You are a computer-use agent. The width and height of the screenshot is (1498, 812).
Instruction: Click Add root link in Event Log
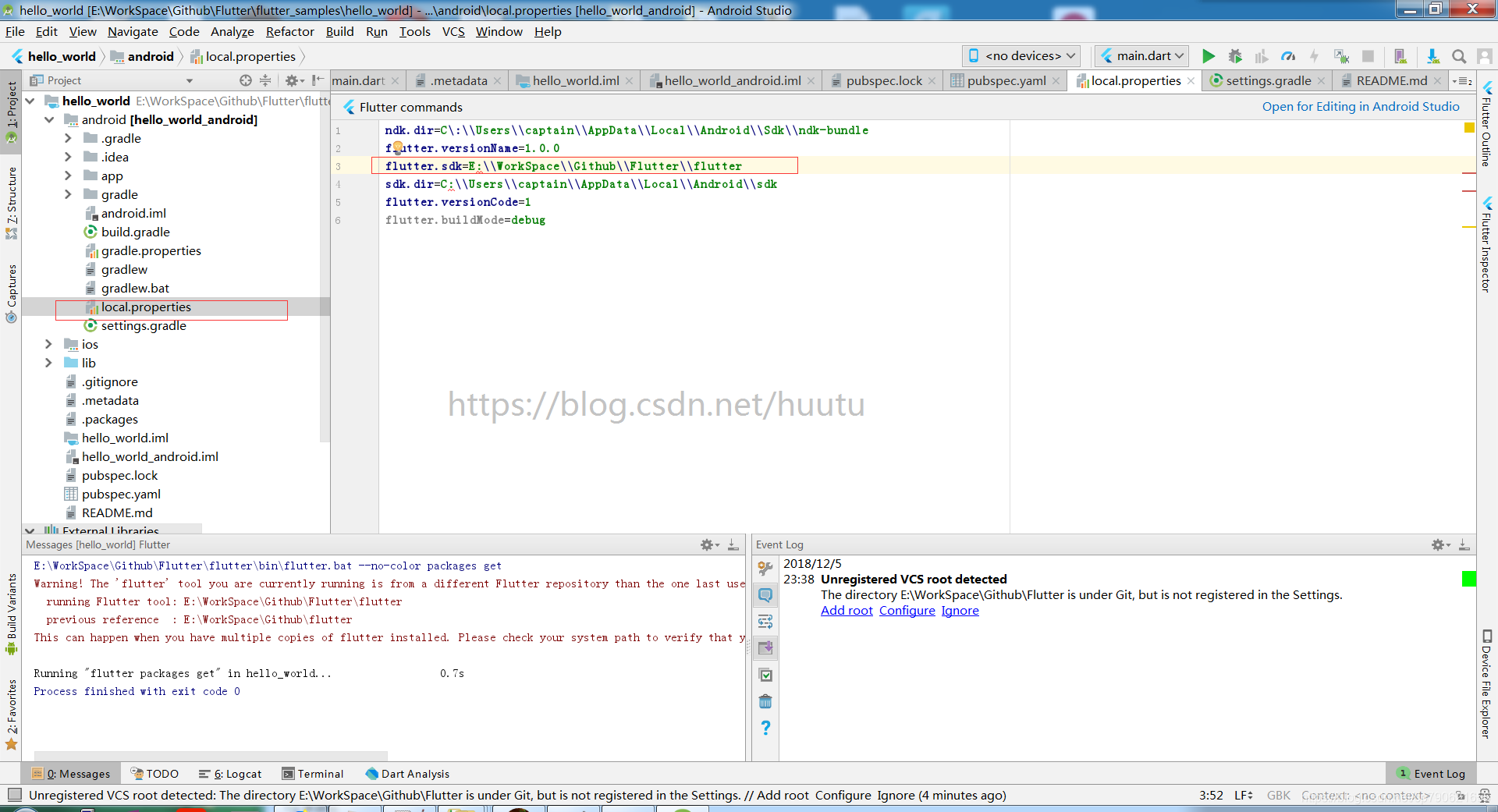click(x=847, y=610)
